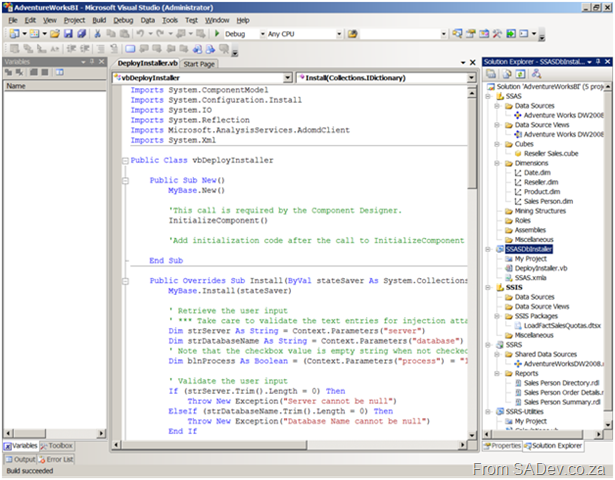615x480 pixels.
Task: Click the Undo arrow icon
Action: pos(140,34)
